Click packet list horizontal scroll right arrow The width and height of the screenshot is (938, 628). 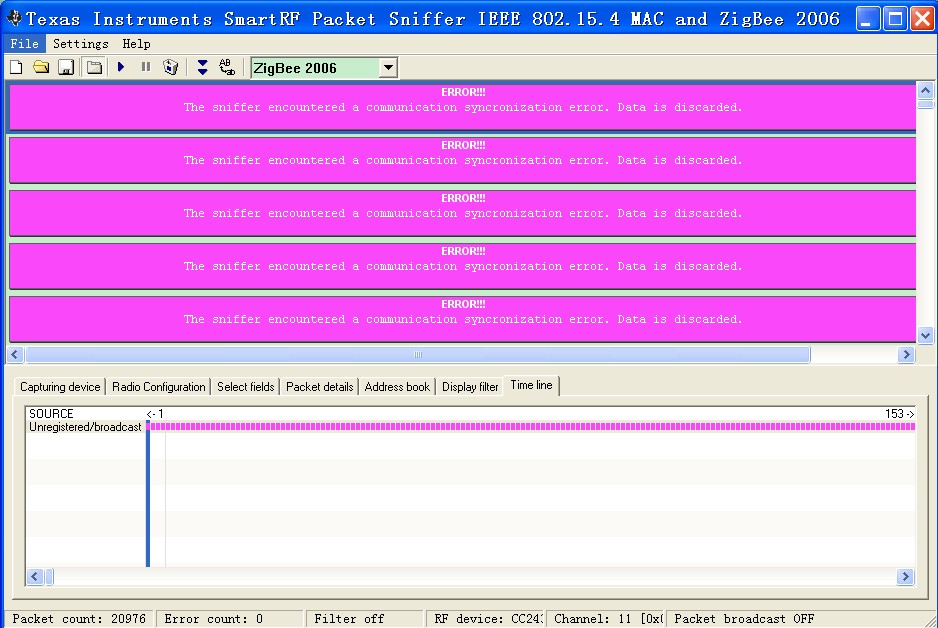(x=906, y=355)
